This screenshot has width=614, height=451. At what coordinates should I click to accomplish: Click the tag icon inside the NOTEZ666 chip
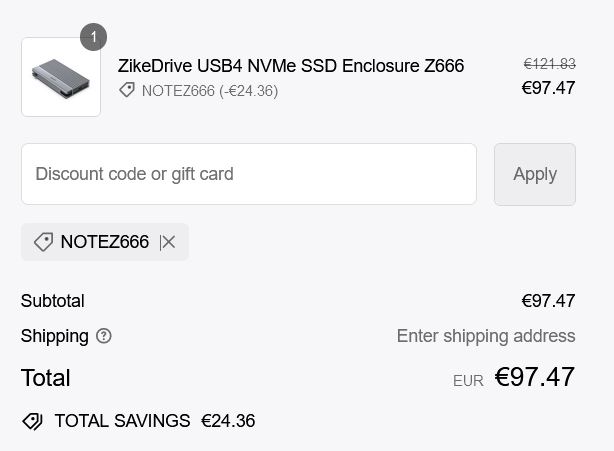(43, 242)
